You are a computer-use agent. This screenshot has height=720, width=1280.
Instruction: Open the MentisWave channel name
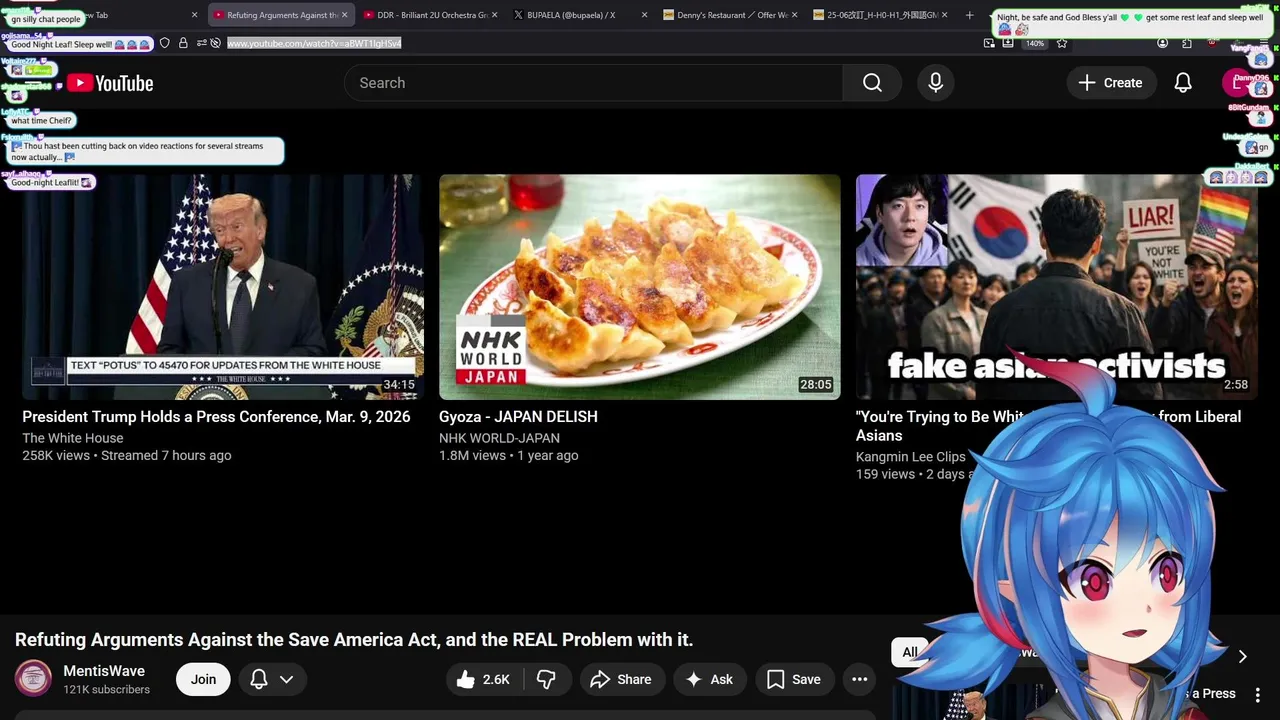point(104,671)
